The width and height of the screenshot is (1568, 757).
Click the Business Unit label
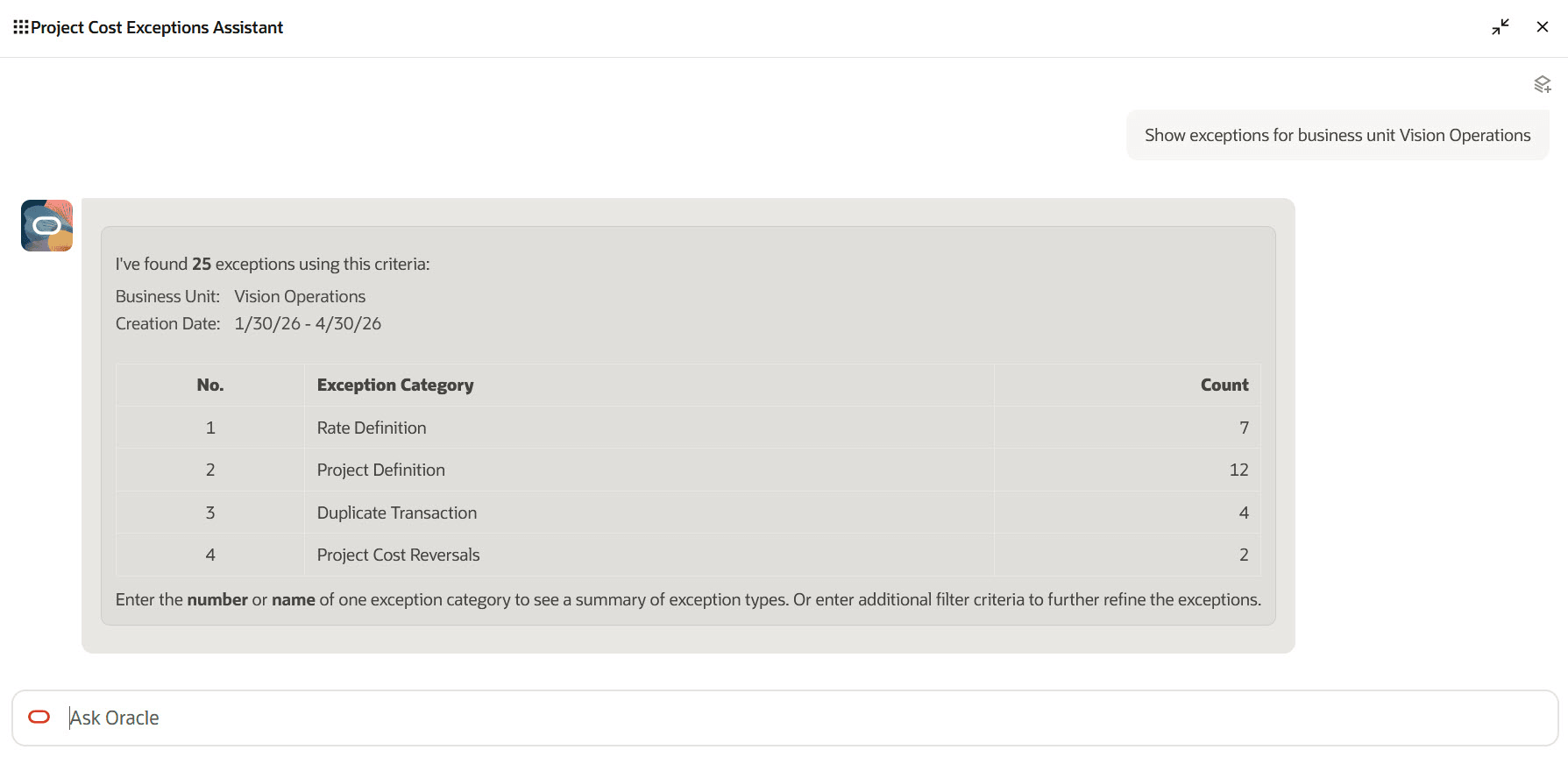[x=167, y=296]
